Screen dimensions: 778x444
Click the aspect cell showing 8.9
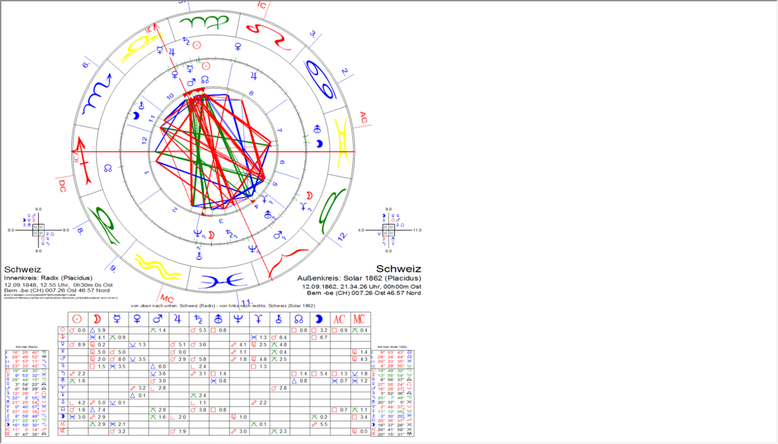(77, 344)
